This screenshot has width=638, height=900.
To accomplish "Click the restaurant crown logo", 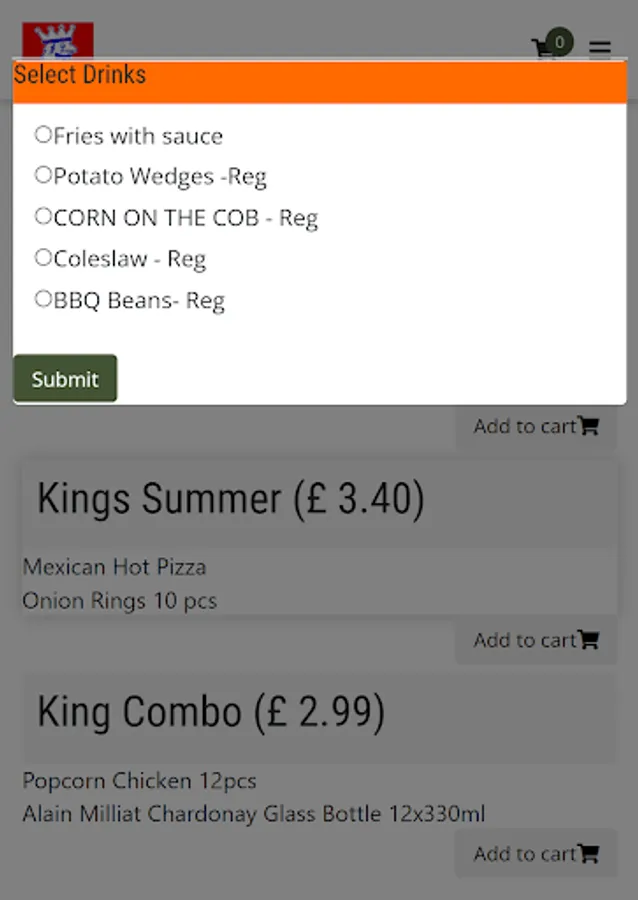I will tap(57, 40).
